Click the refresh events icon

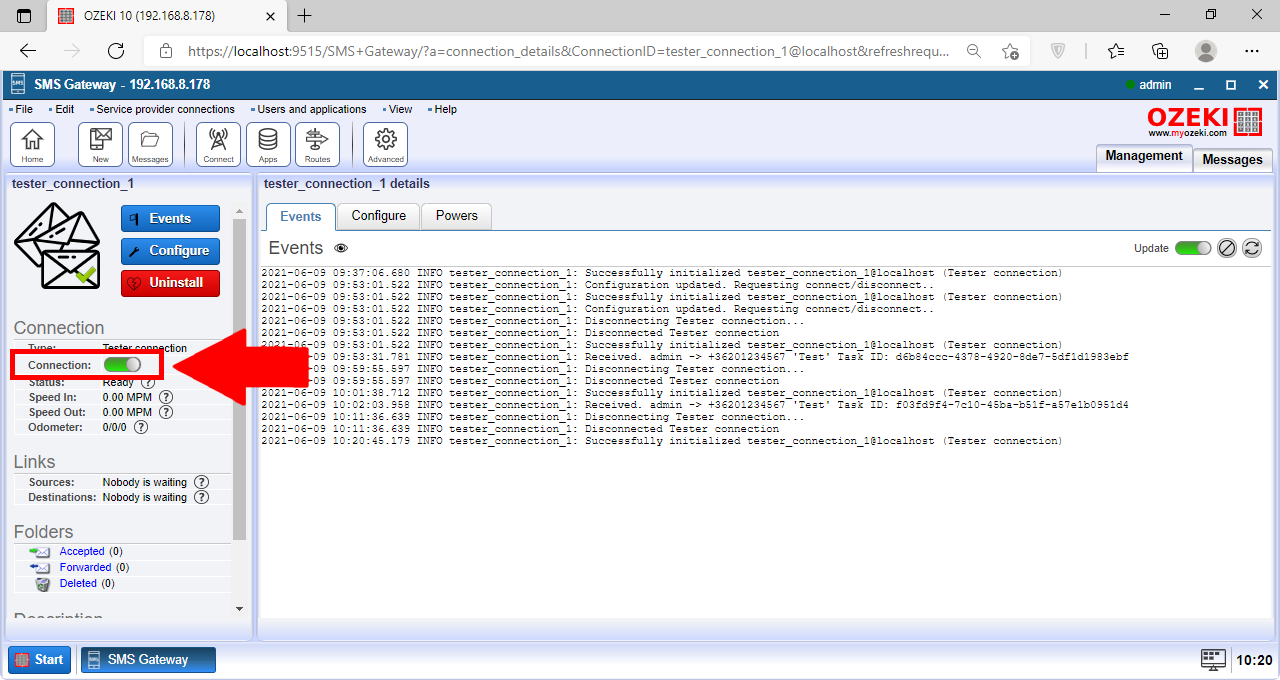click(x=1251, y=248)
